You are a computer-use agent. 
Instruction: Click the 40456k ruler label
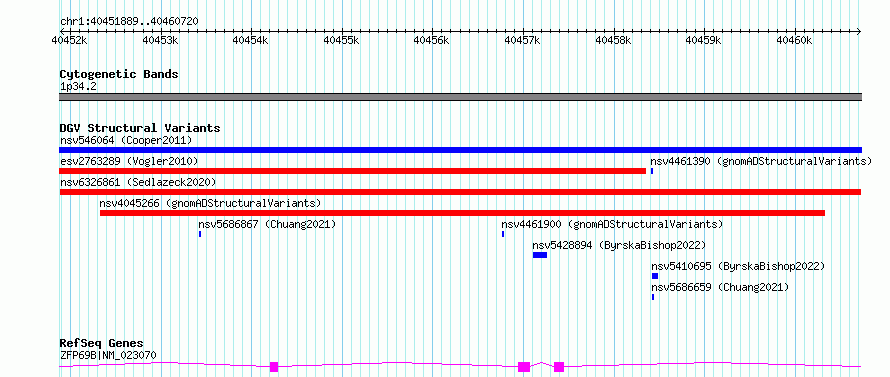(432, 40)
